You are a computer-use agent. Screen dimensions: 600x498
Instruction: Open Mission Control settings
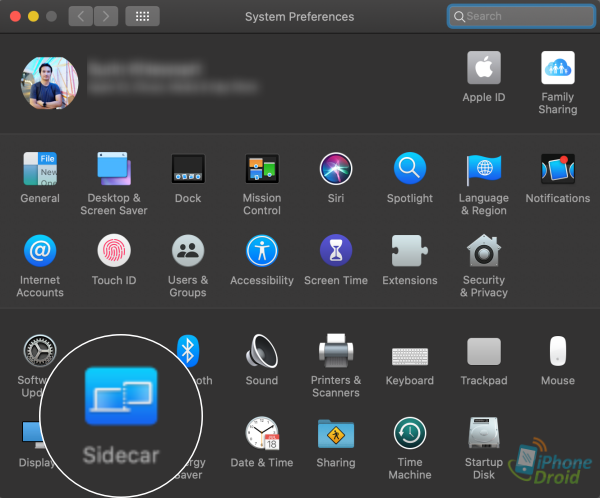click(262, 169)
